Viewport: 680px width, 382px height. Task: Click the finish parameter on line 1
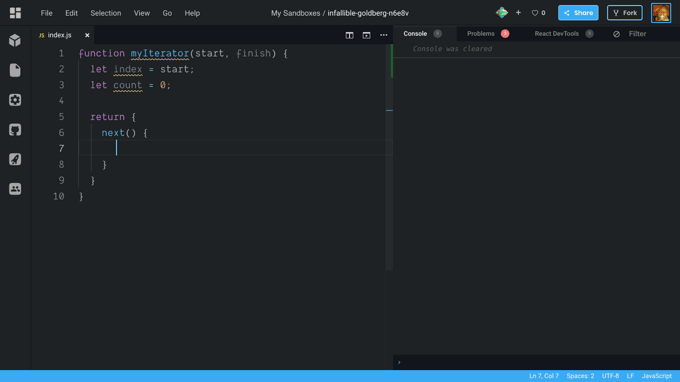[253, 53]
